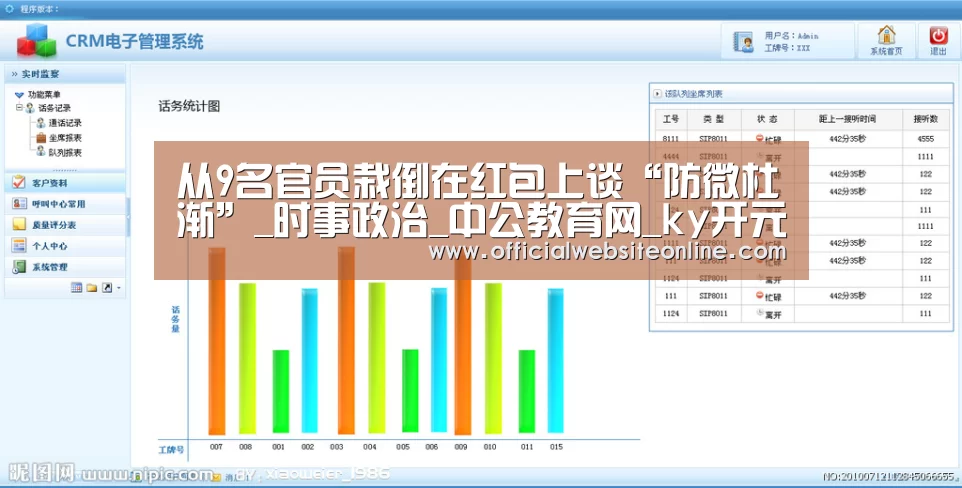Collapse the 话务记录 tree branch

[x=19, y=107]
